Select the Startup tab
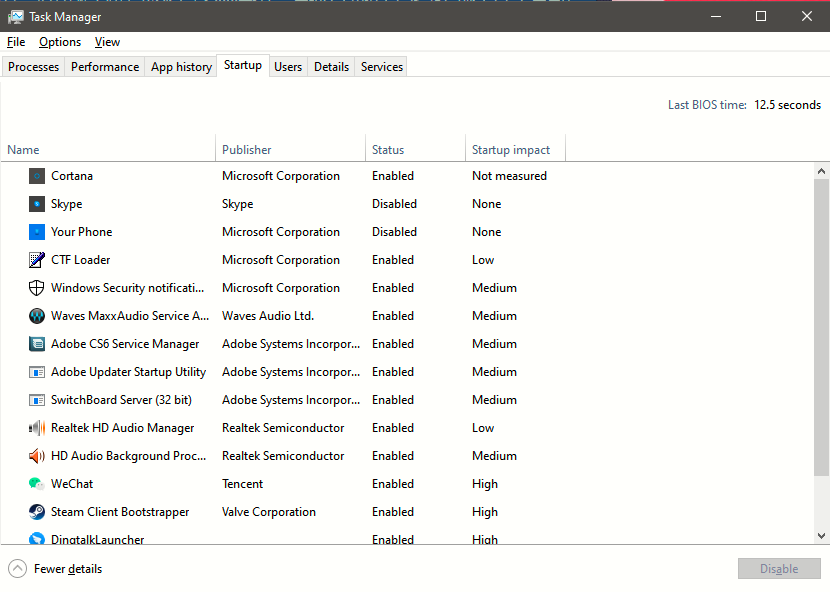Viewport: 830px width, 592px height. click(x=243, y=65)
